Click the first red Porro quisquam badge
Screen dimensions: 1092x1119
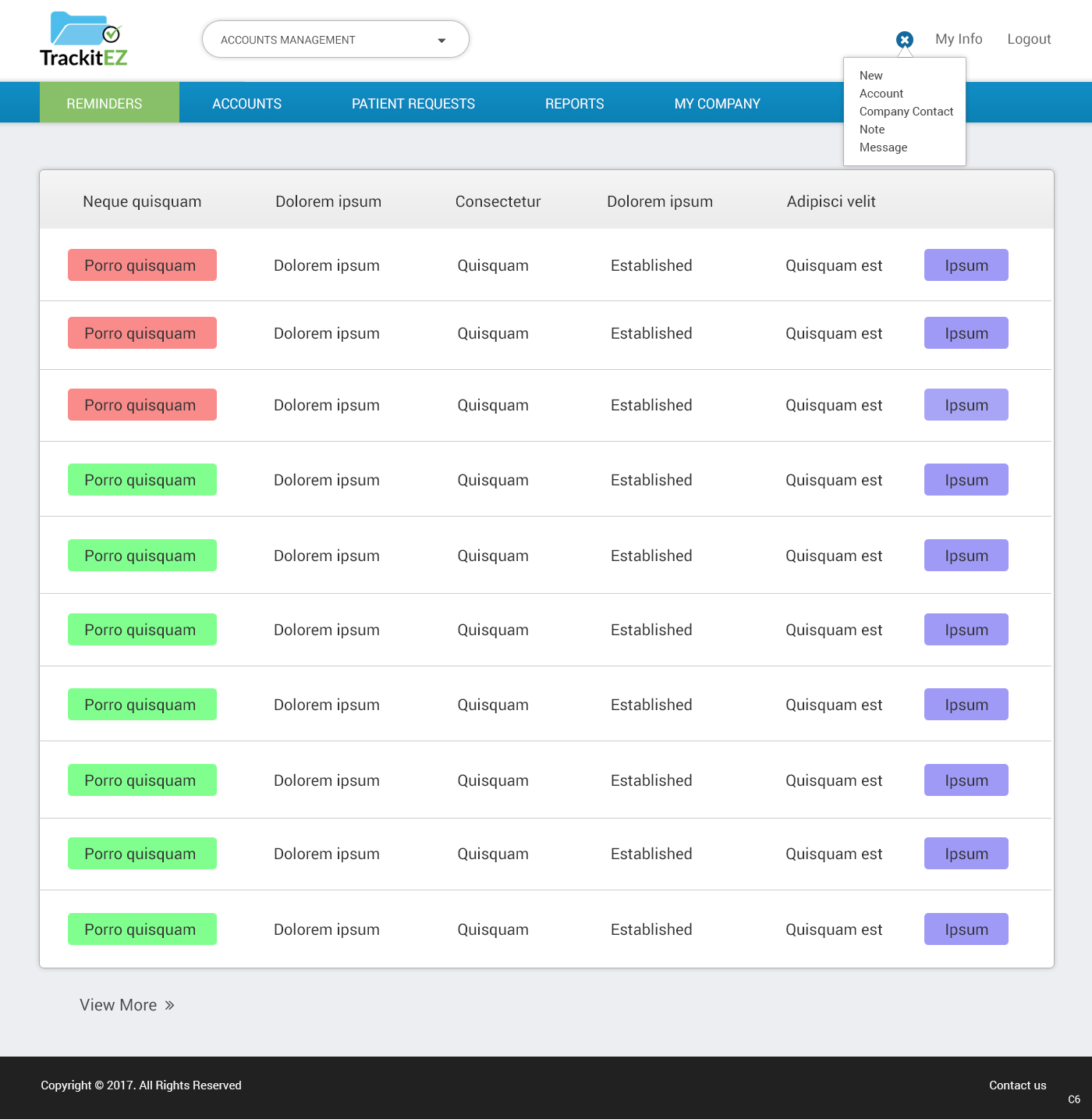click(x=142, y=265)
